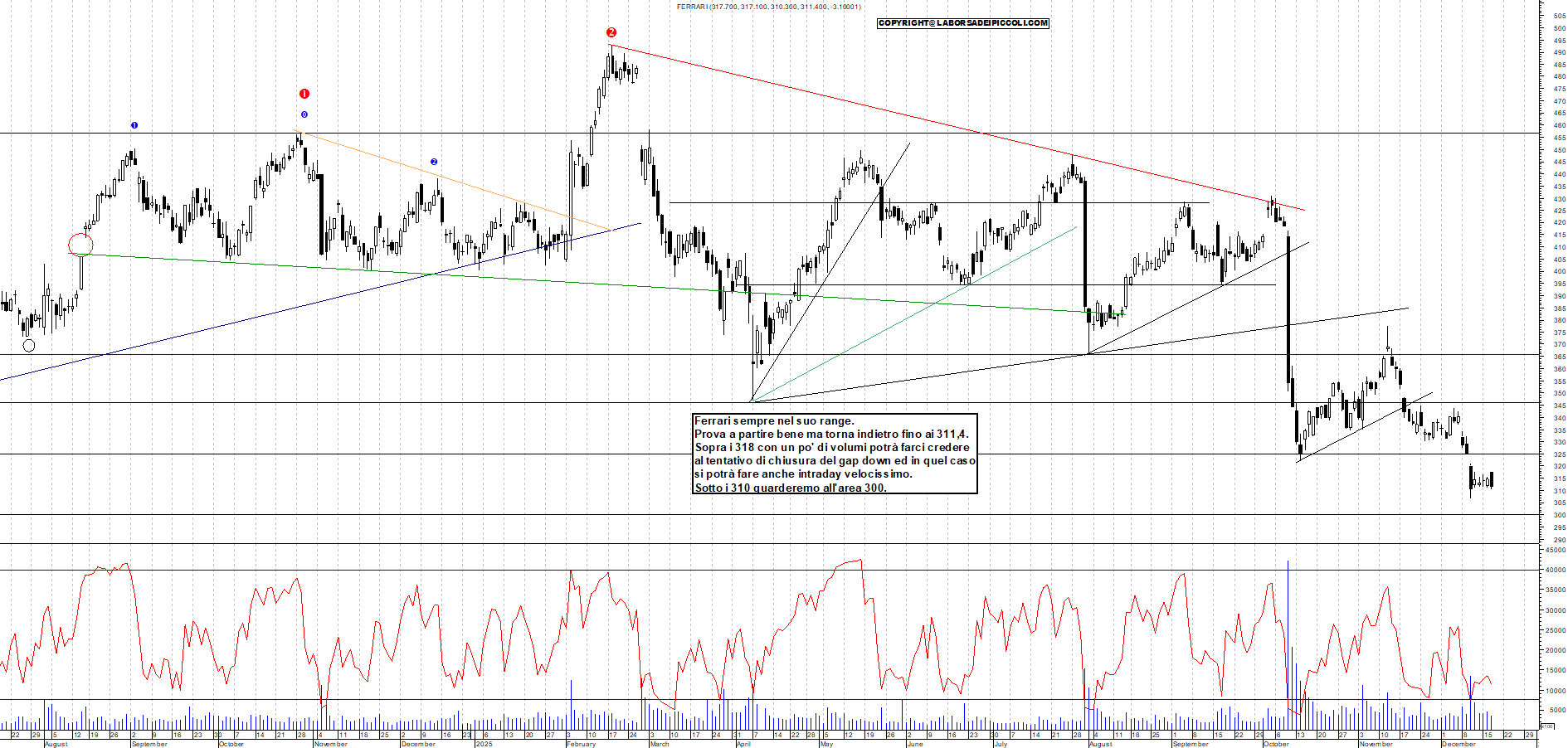Screen dimensions: 1568x748
Task: Click the tall blue October volume spike
Action: [1288, 630]
